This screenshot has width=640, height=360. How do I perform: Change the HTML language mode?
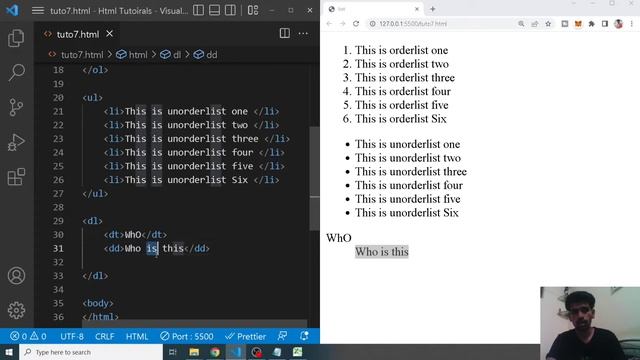click(x=137, y=336)
